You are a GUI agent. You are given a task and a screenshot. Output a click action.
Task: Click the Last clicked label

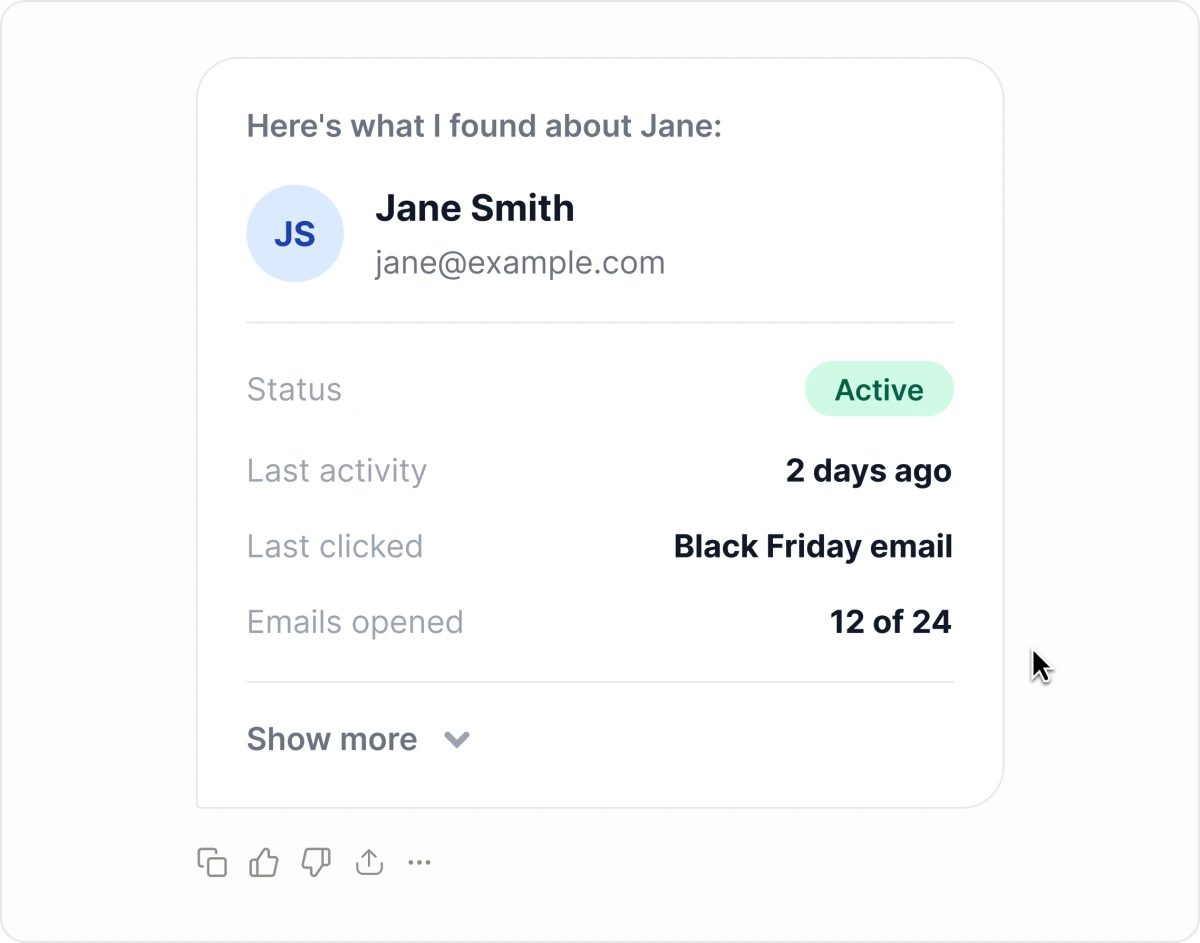pyautogui.click(x=335, y=546)
